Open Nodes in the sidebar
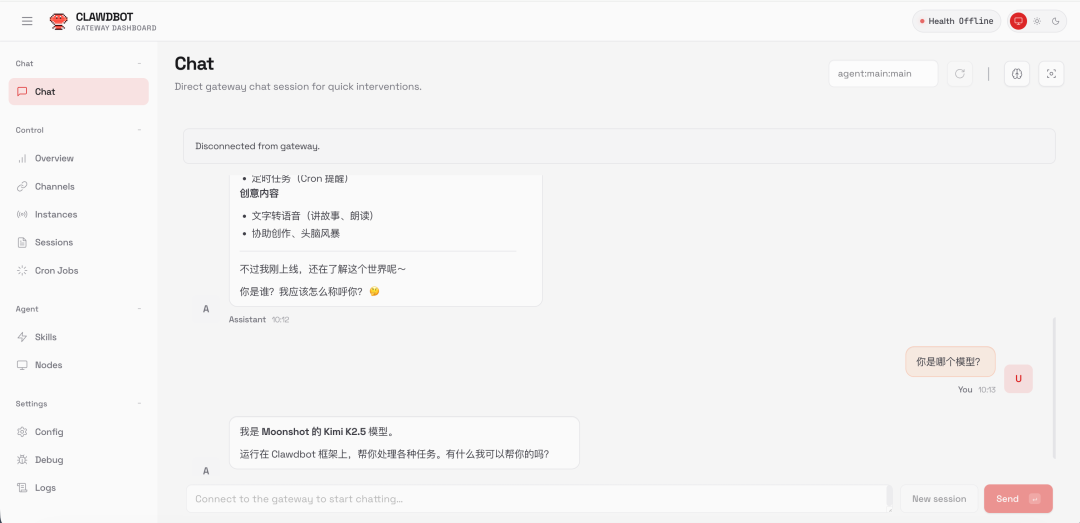 pyautogui.click(x=79, y=365)
